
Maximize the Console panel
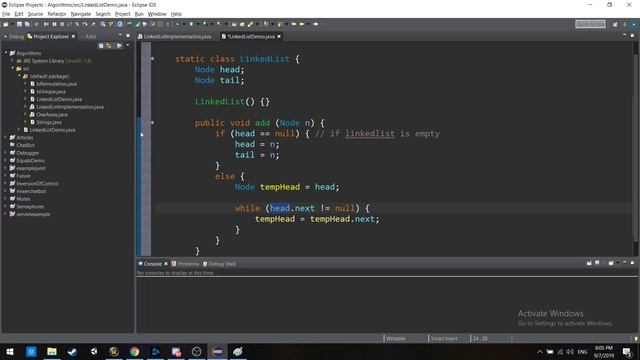coord(632,263)
